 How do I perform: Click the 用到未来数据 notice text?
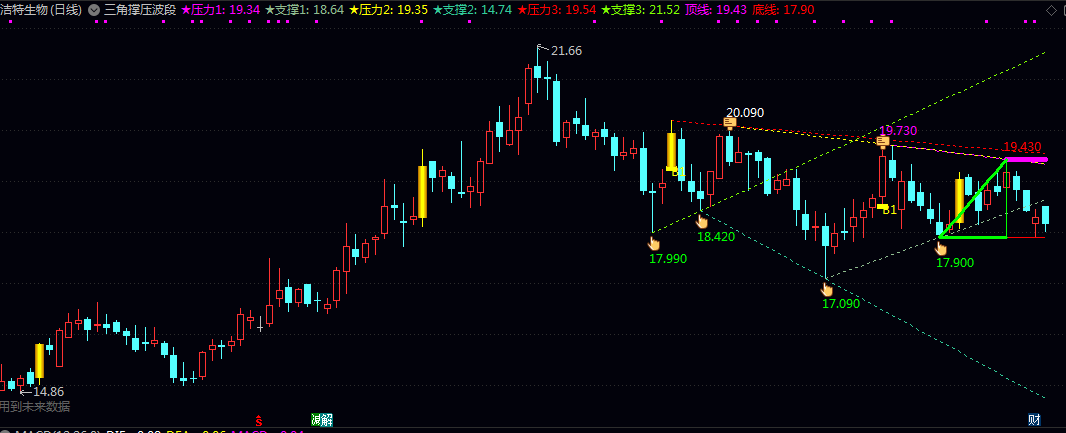pos(34,406)
